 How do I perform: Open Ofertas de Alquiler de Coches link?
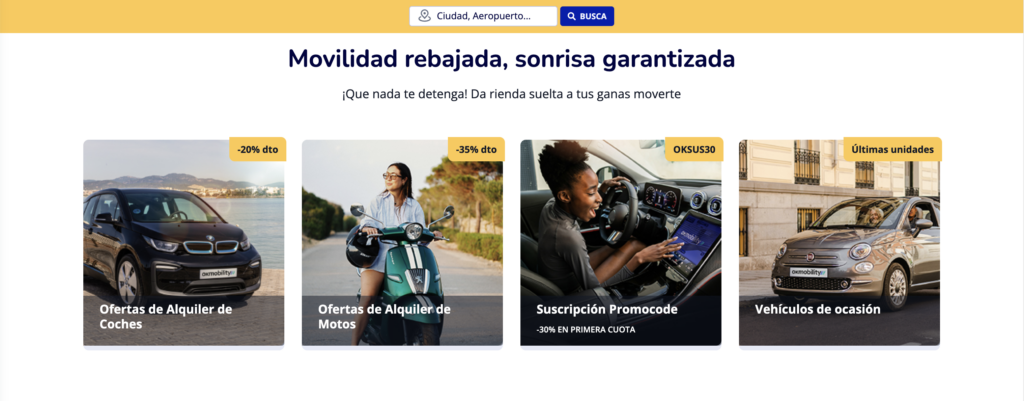click(166, 316)
